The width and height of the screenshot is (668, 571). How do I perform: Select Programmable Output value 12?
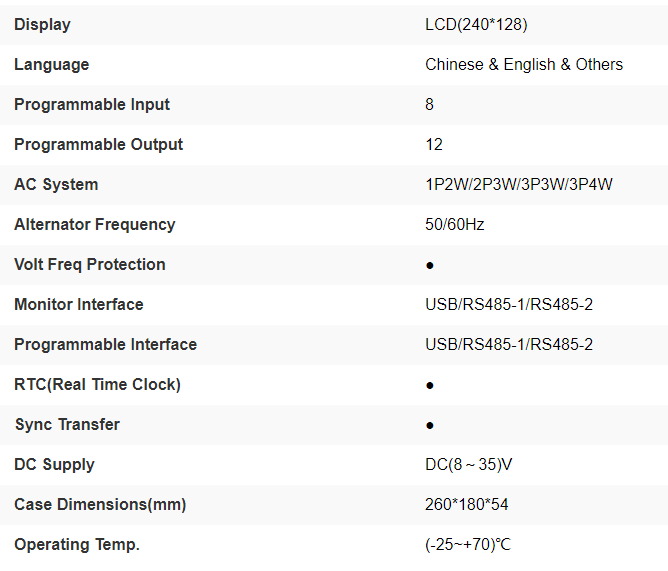pyautogui.click(x=434, y=144)
